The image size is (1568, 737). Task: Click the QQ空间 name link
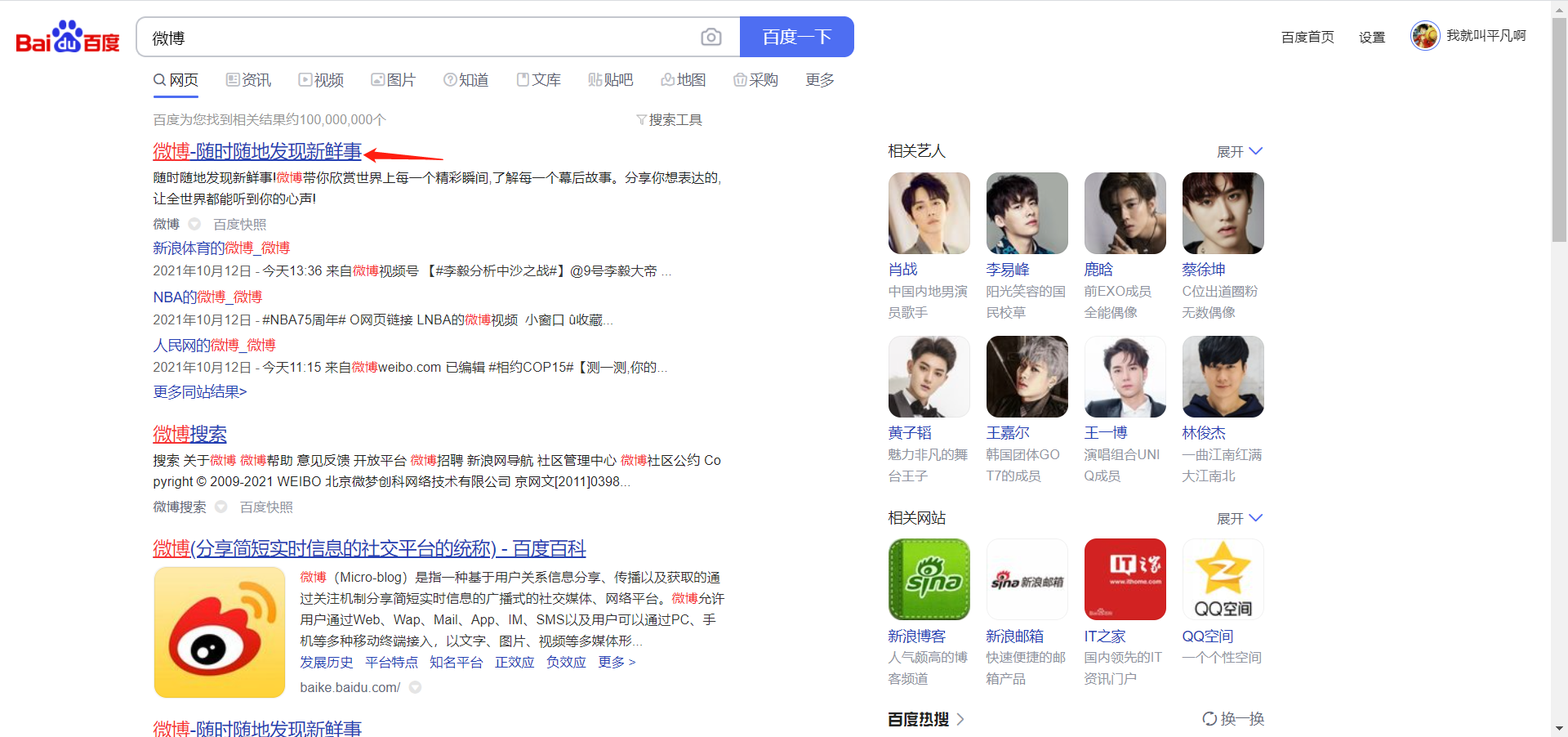(1208, 636)
